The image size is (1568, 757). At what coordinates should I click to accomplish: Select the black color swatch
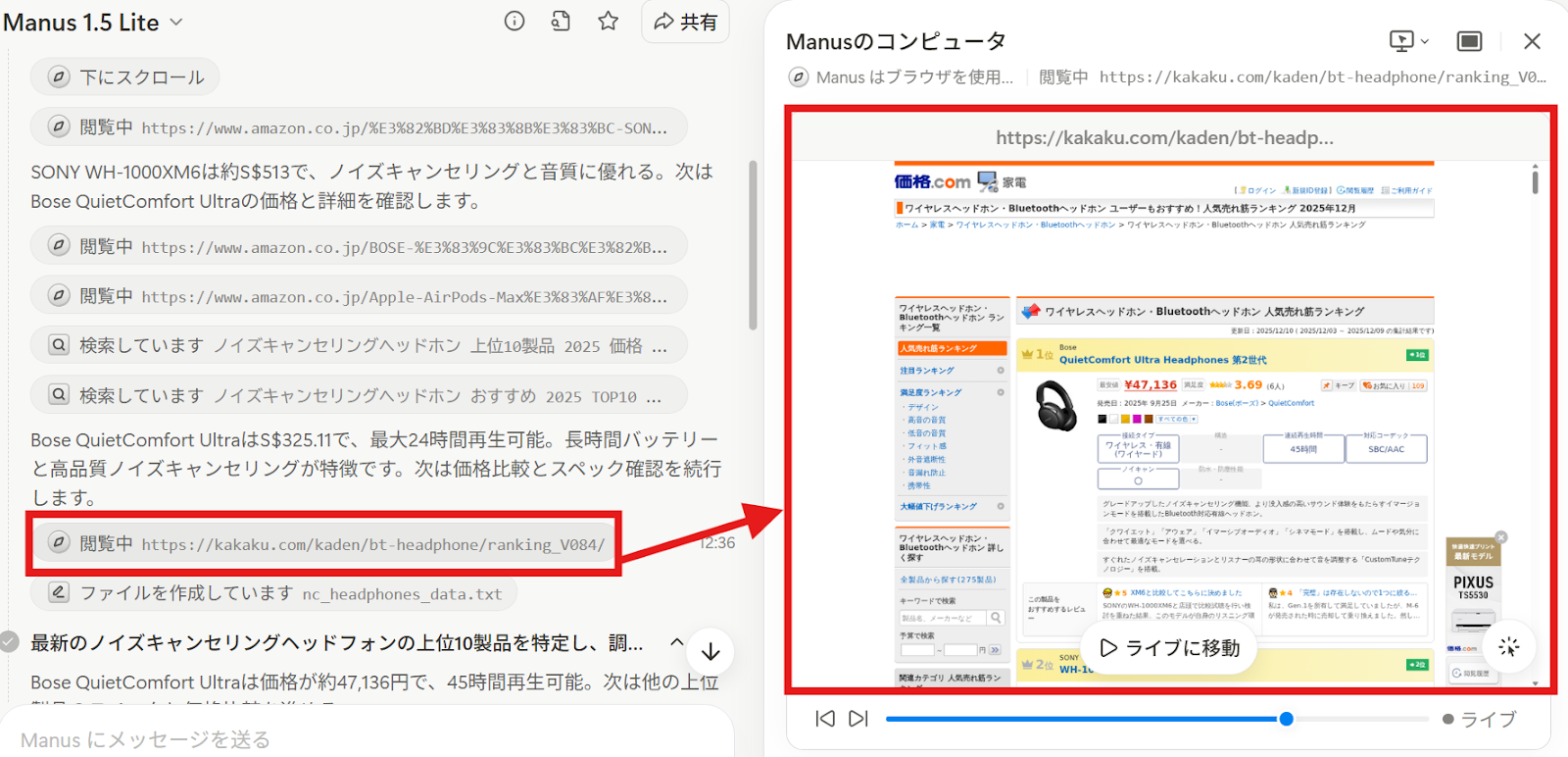(x=1102, y=419)
